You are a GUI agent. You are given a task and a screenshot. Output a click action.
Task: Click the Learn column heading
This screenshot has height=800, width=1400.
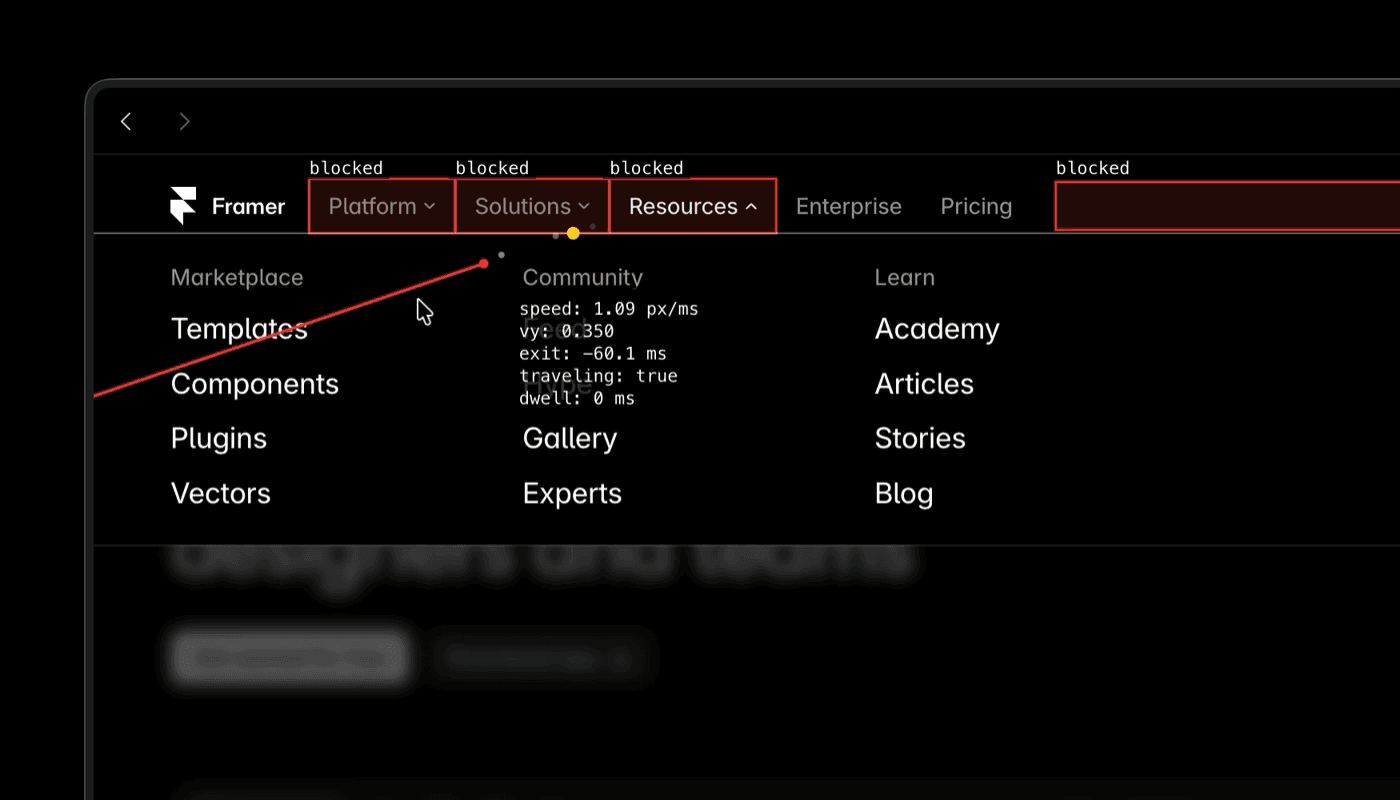(905, 277)
